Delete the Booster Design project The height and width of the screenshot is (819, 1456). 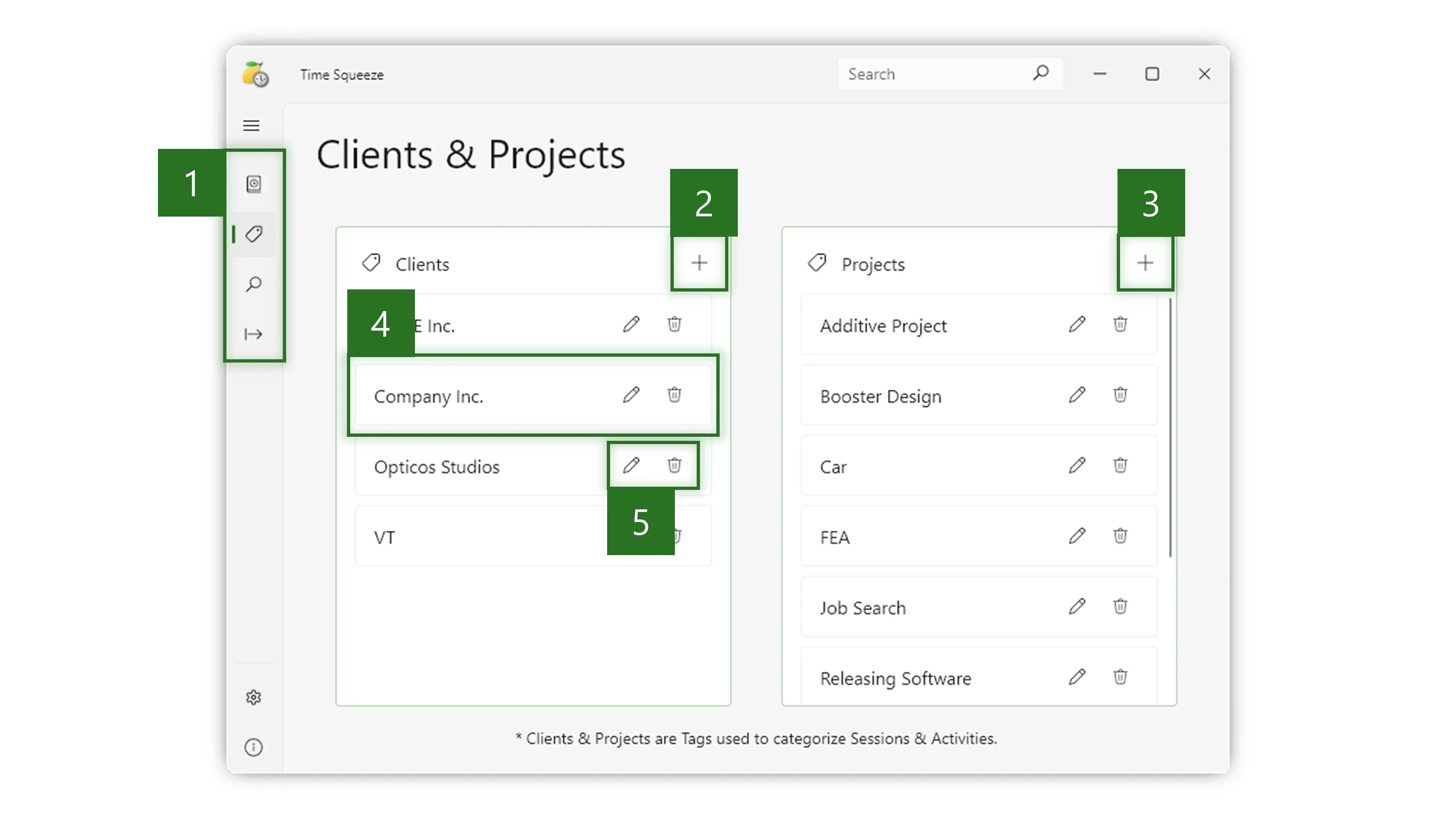point(1120,395)
